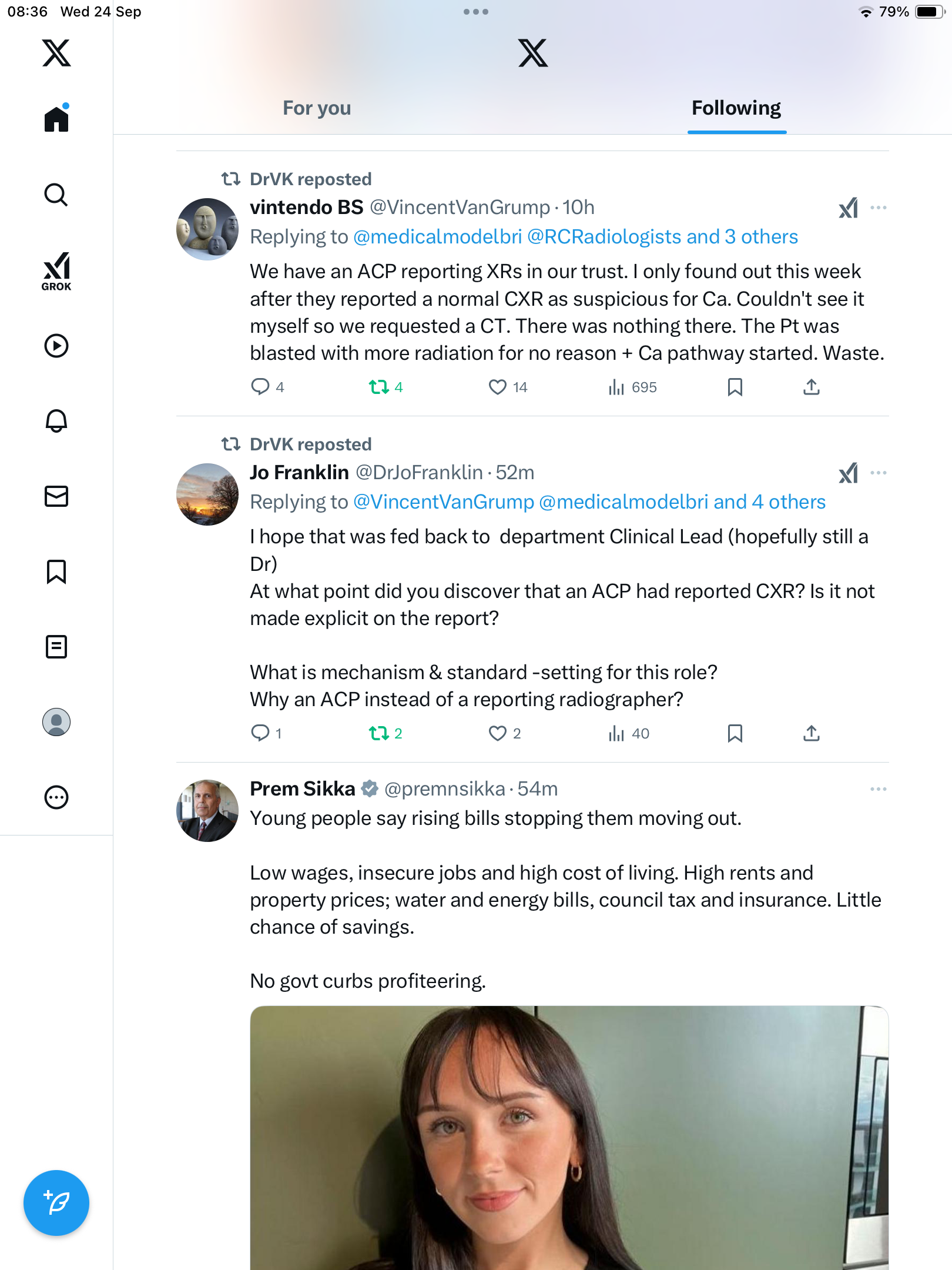This screenshot has width=952, height=1270.
Task: Open the Lists page icon
Action: (56, 647)
